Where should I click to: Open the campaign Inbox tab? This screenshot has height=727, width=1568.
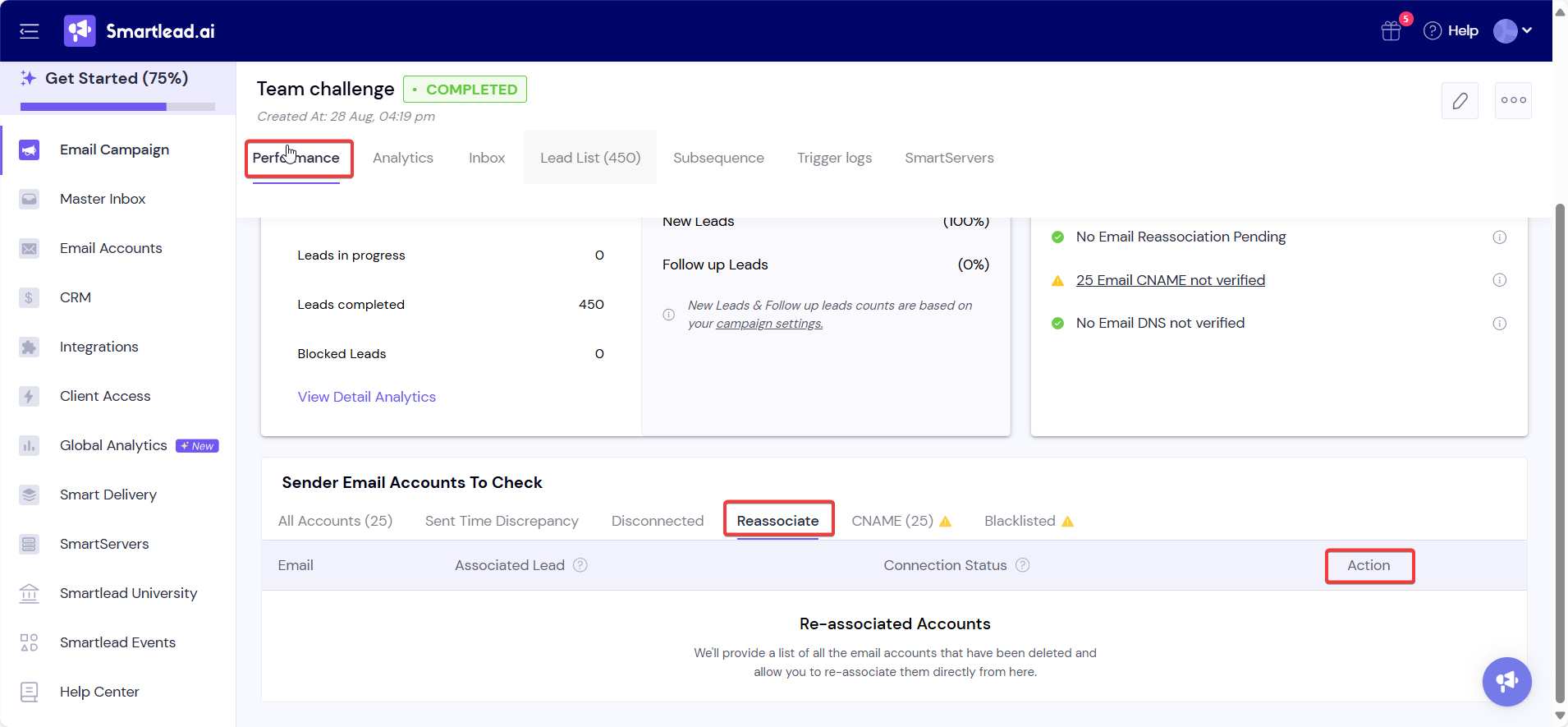click(487, 158)
